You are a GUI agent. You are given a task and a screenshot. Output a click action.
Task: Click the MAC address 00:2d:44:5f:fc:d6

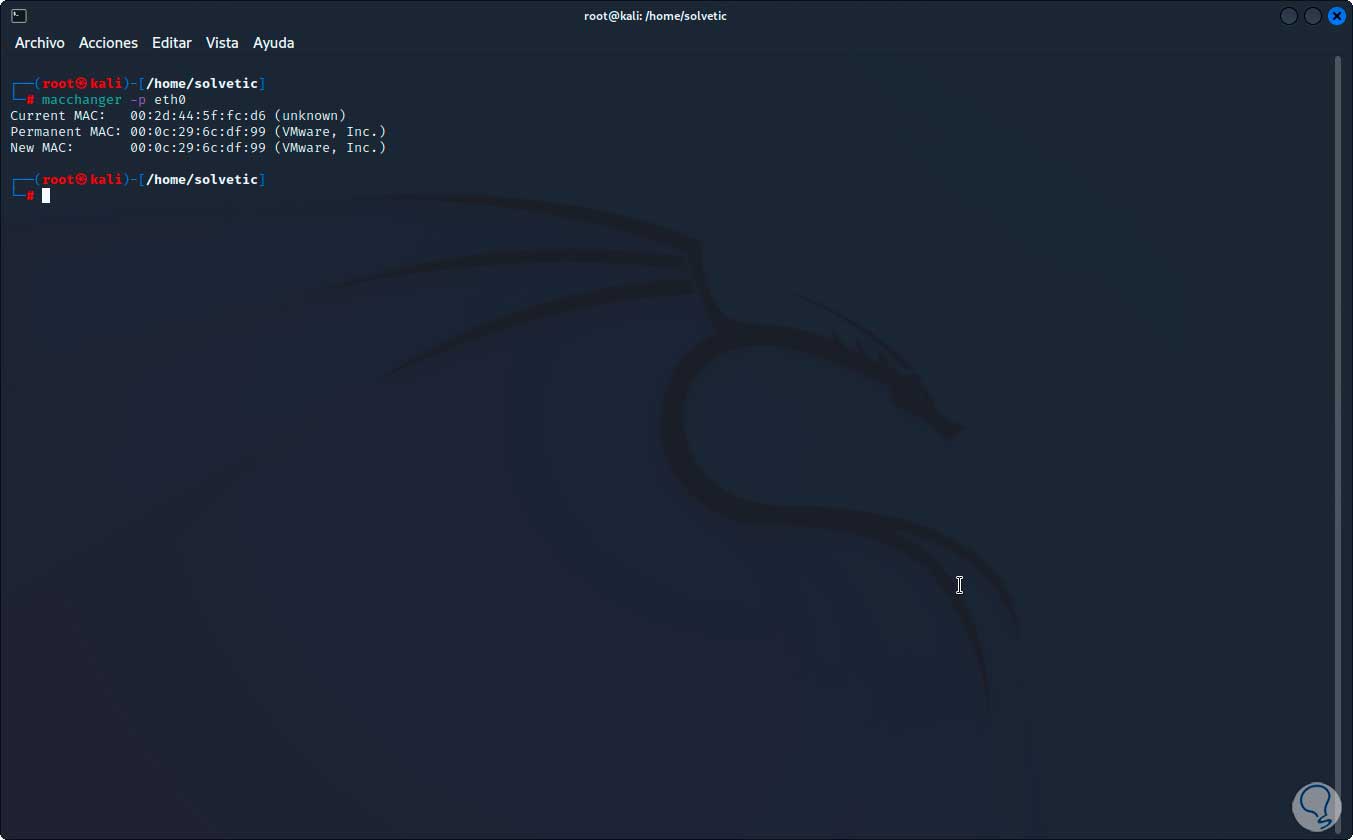click(x=198, y=116)
